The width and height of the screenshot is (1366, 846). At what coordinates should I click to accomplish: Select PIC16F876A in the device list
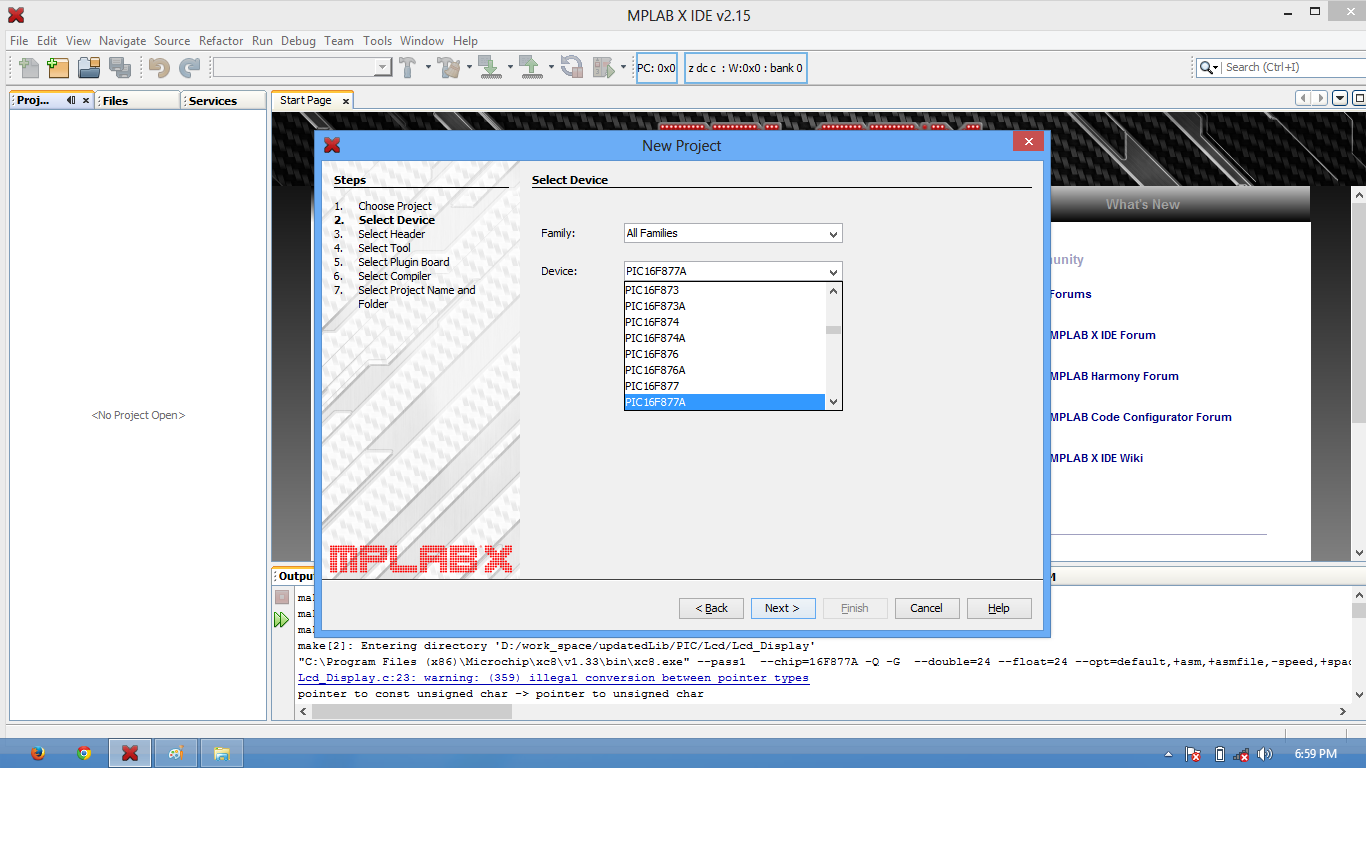(725, 370)
